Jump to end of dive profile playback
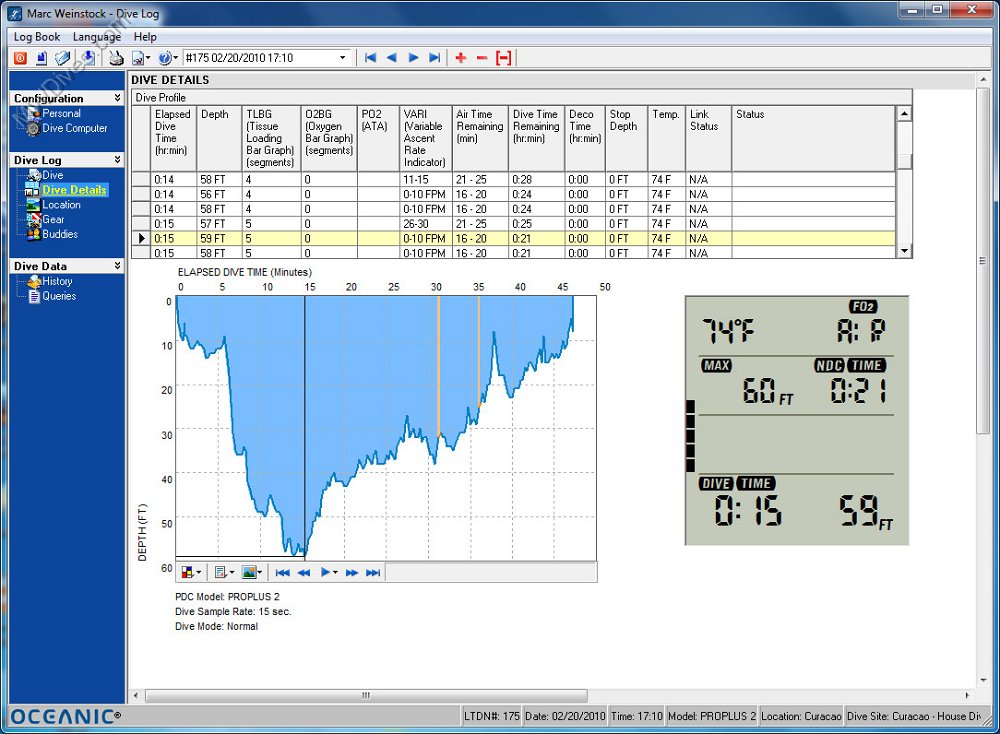This screenshot has height=734, width=1000. click(373, 573)
